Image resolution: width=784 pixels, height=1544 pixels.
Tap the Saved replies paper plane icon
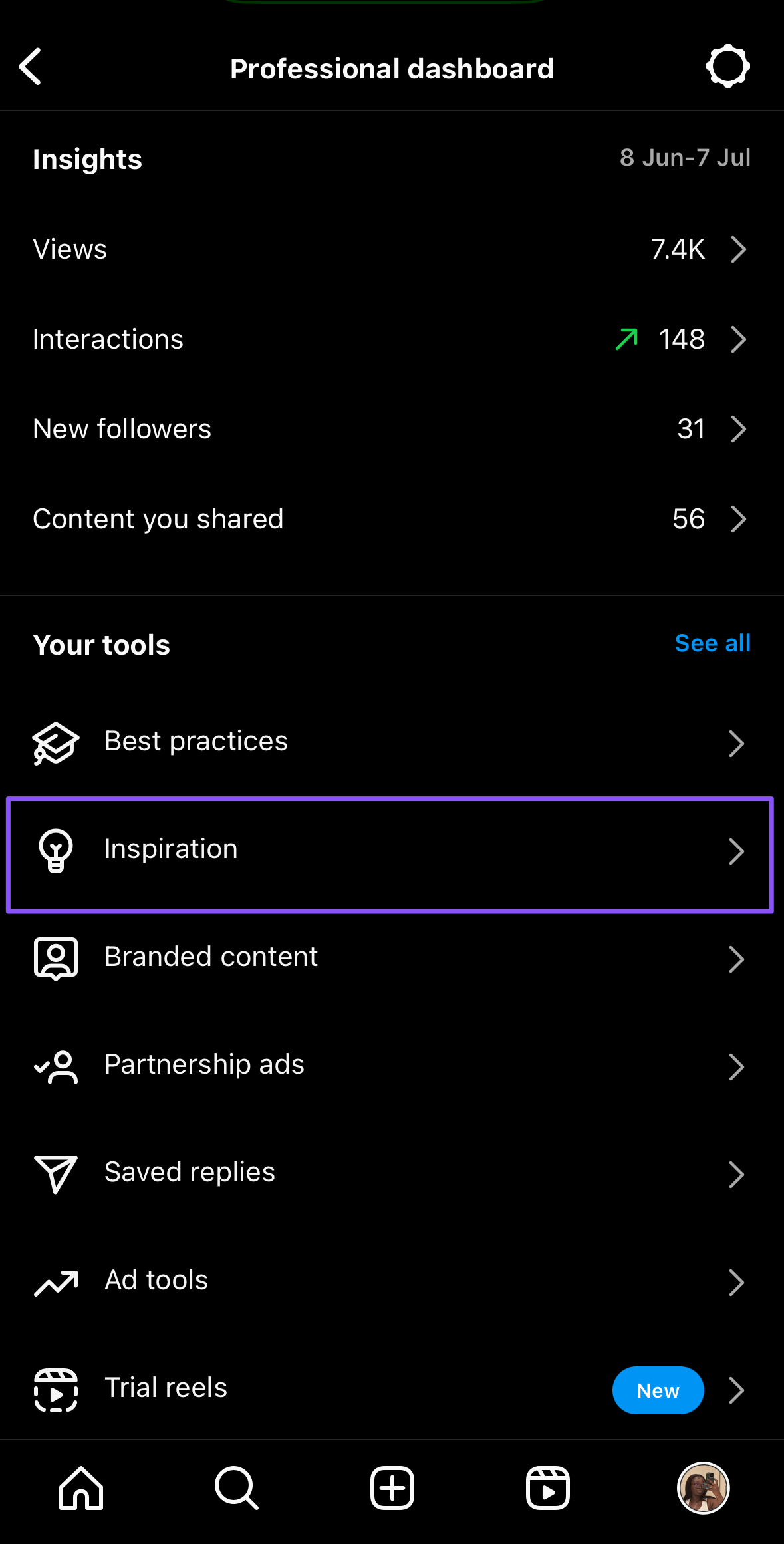(56, 1173)
